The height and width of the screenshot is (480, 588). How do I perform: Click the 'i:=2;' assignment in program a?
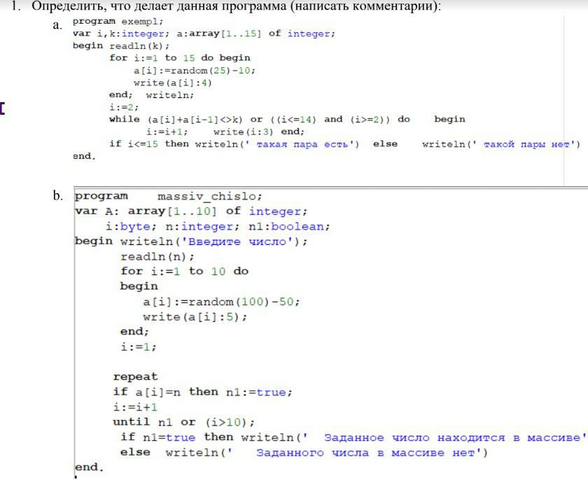coord(124,107)
